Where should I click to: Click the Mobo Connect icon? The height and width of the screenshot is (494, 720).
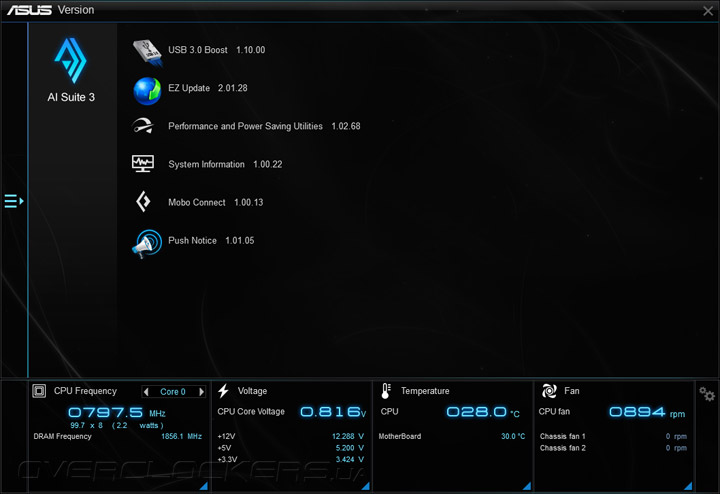pos(143,202)
